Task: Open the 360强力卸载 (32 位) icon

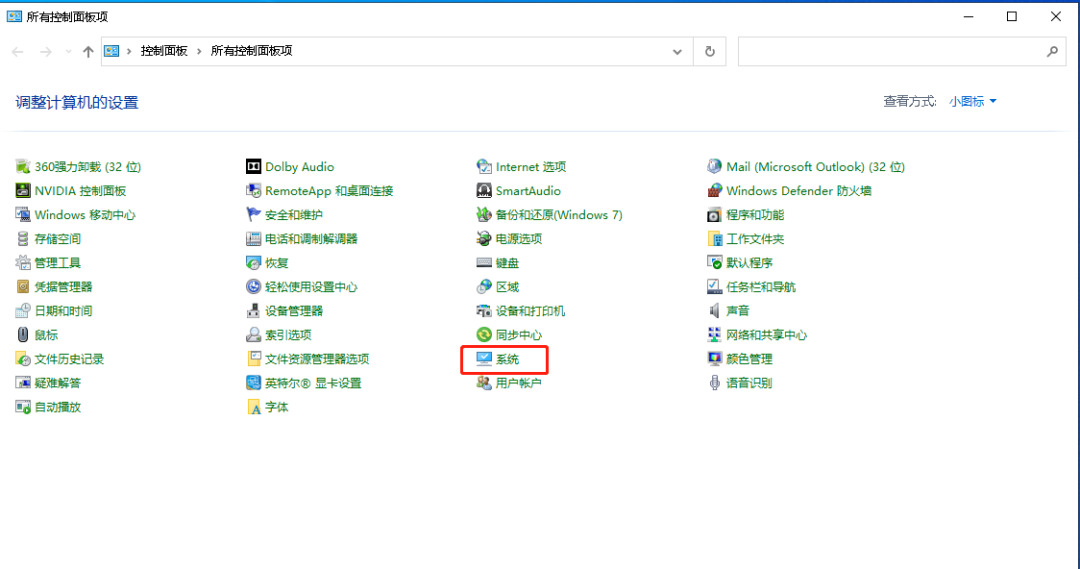Action: coord(23,167)
